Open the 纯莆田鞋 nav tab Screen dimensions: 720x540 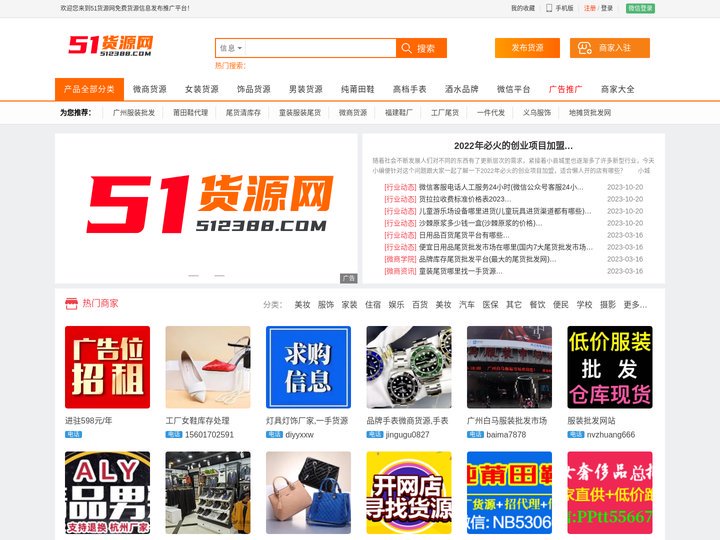tap(358, 89)
